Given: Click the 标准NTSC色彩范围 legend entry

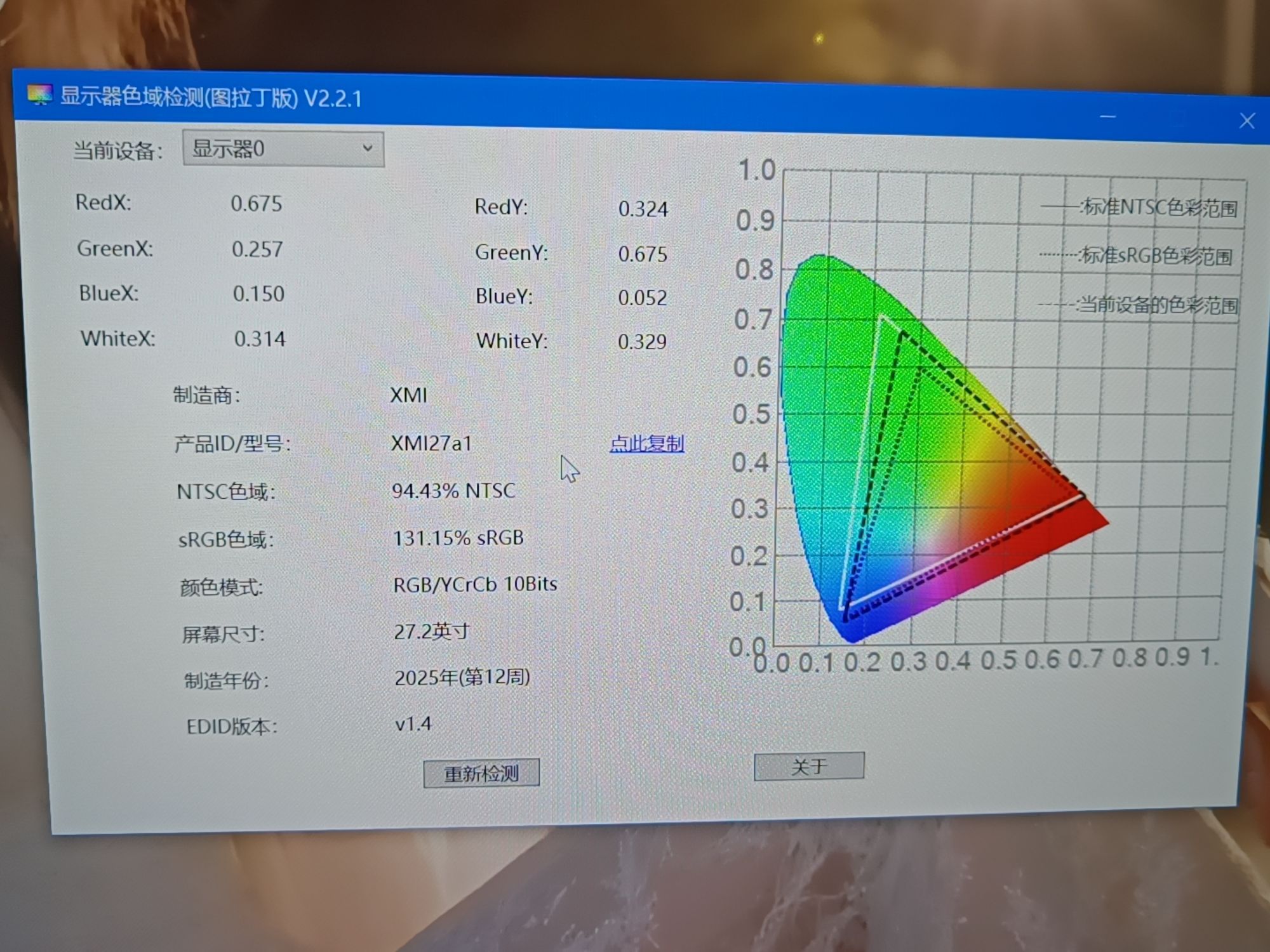Looking at the screenshot, I should tap(1159, 208).
